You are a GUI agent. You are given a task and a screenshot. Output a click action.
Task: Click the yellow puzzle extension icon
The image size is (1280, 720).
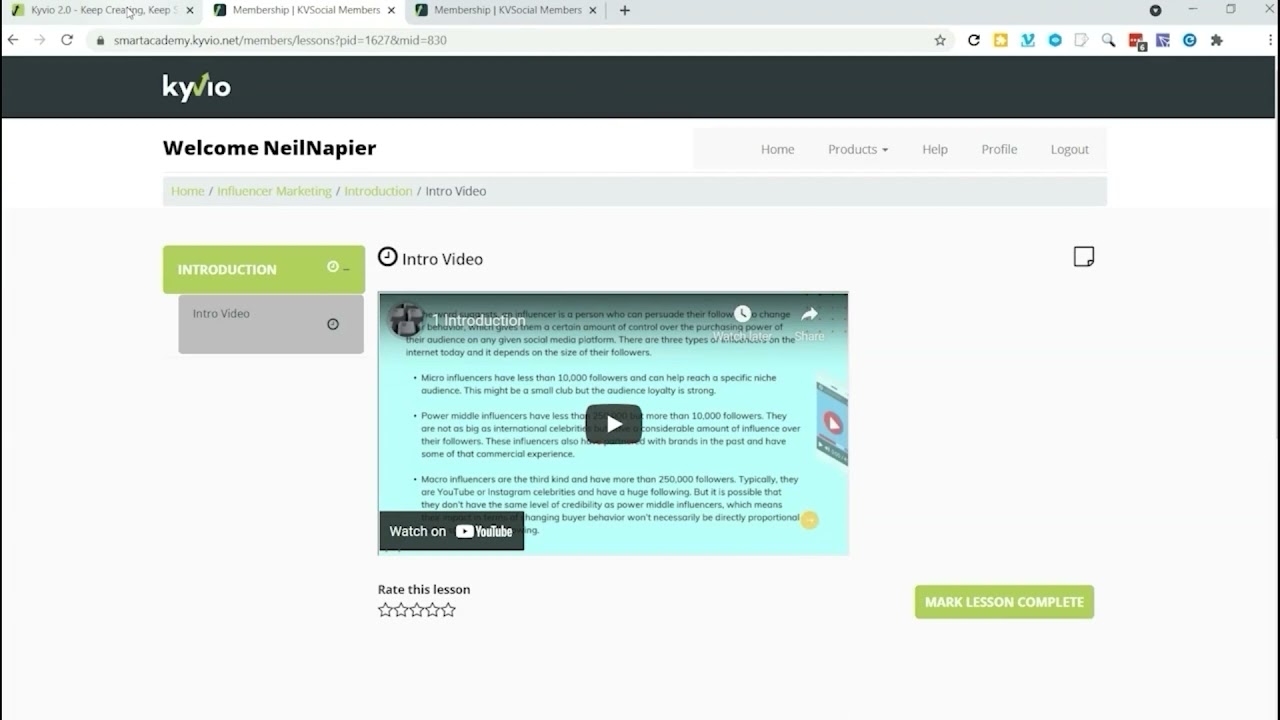[x=1001, y=40]
